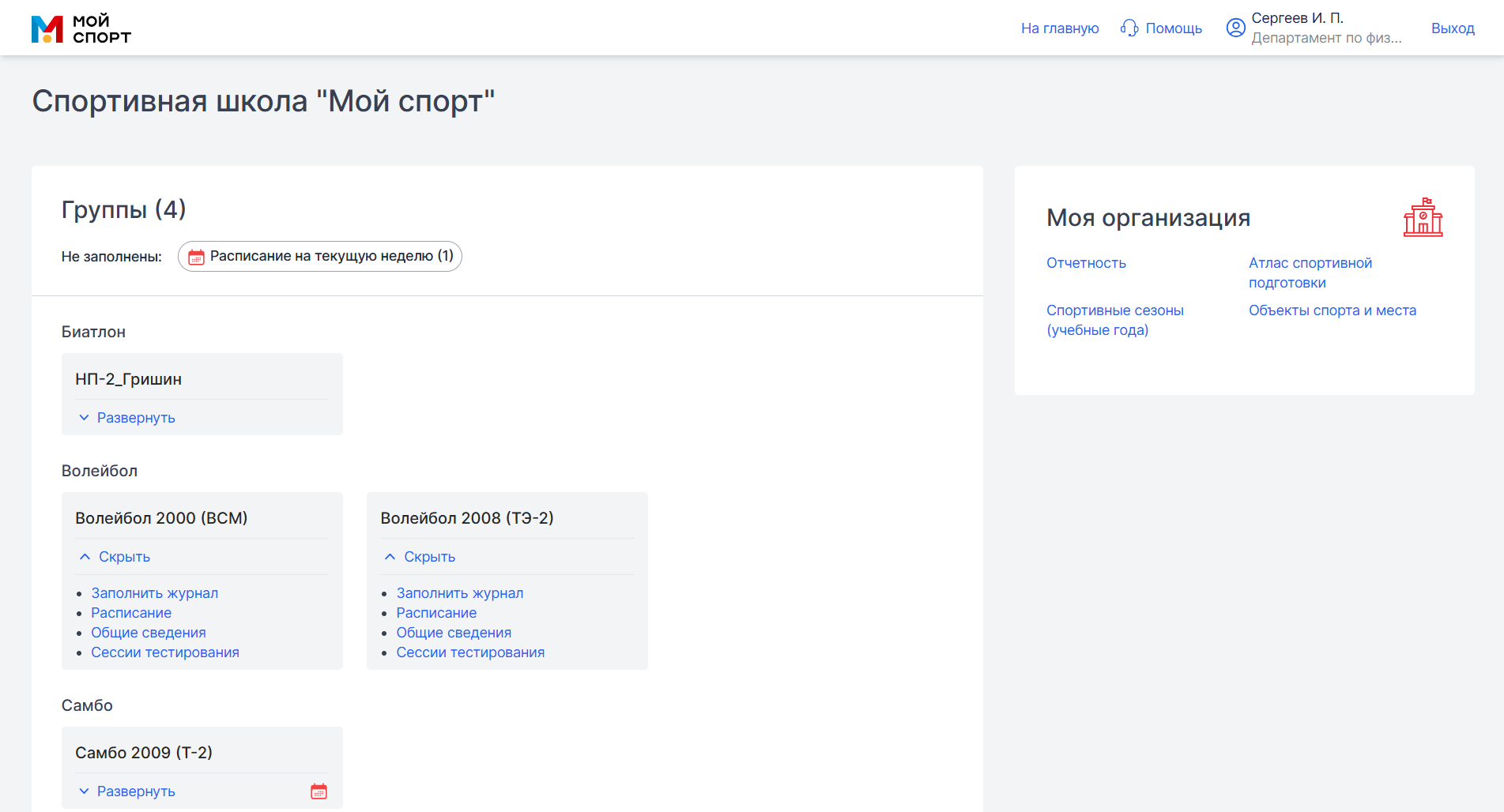
Task: Open Объекты спорта и места link
Action: coord(1332,310)
